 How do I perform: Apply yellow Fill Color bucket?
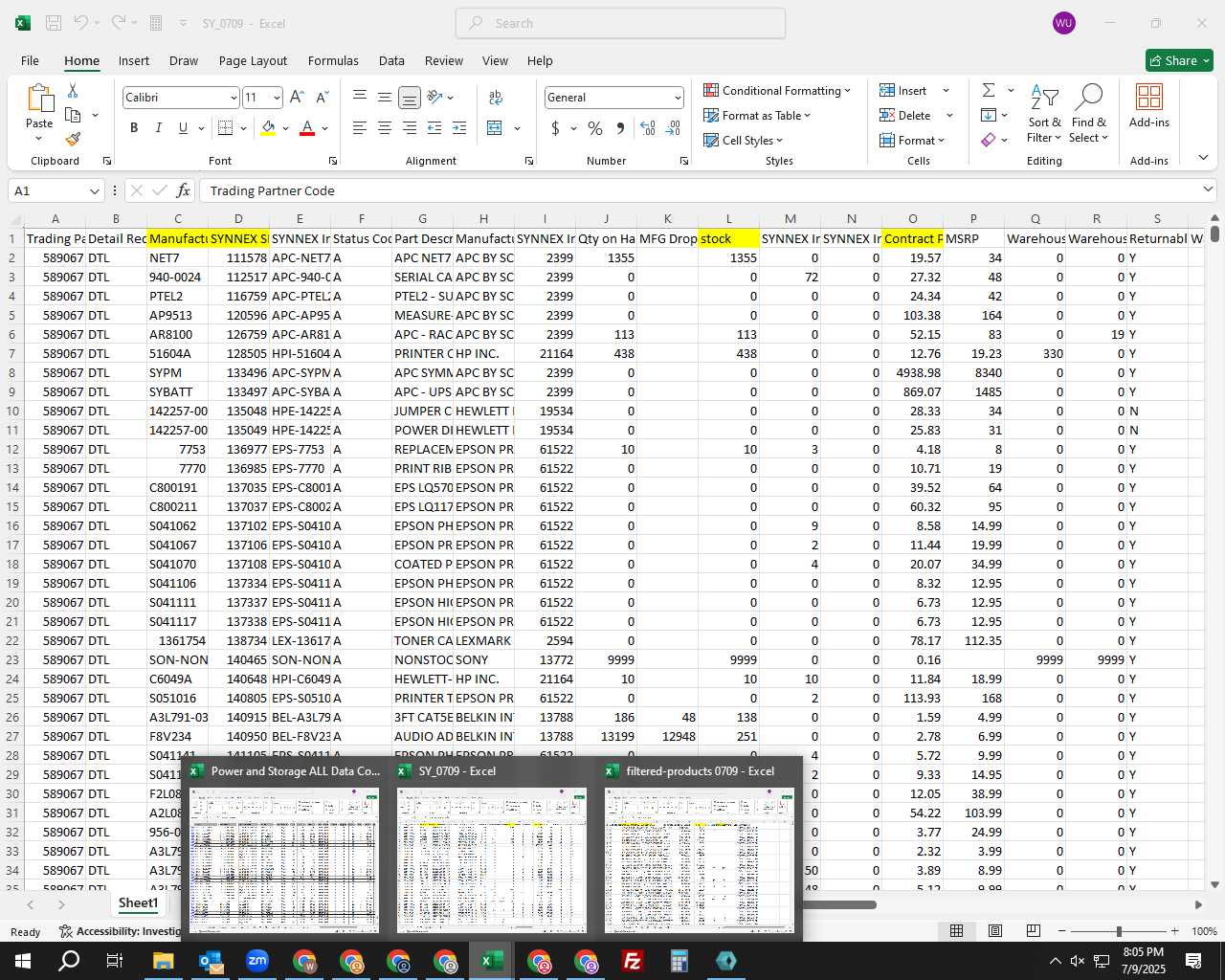click(x=268, y=127)
